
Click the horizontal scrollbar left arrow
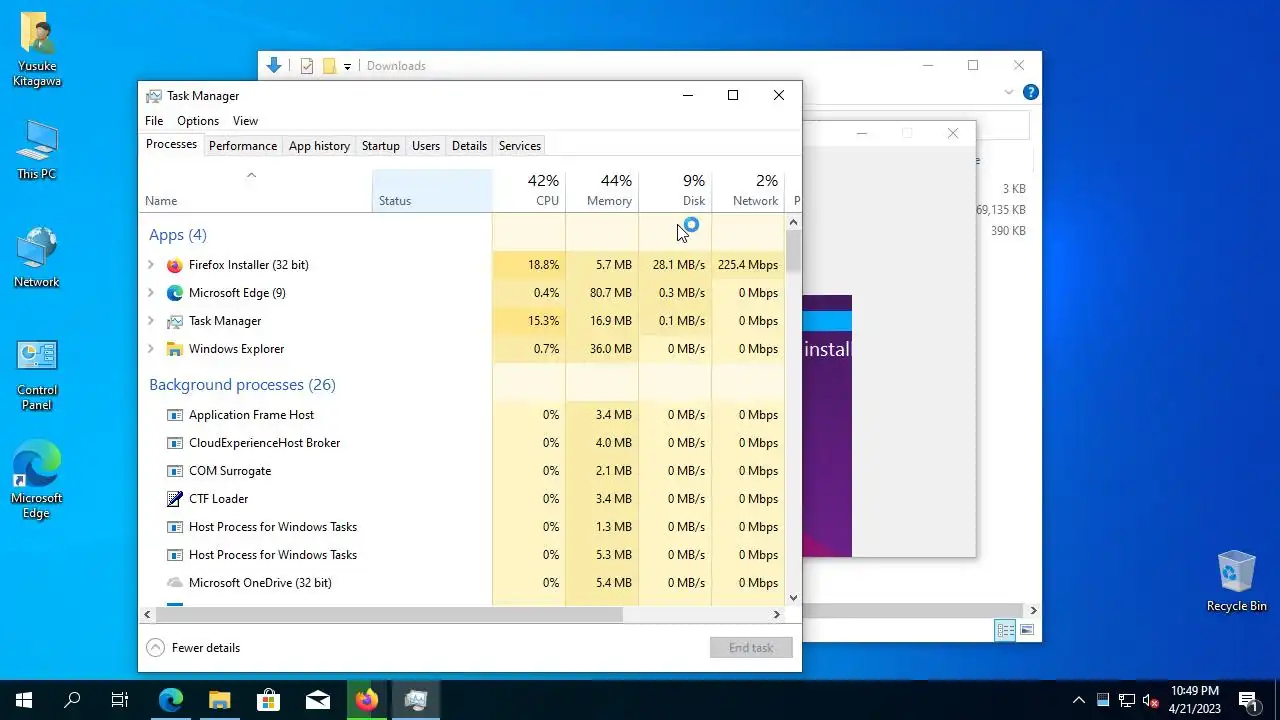[x=148, y=614]
